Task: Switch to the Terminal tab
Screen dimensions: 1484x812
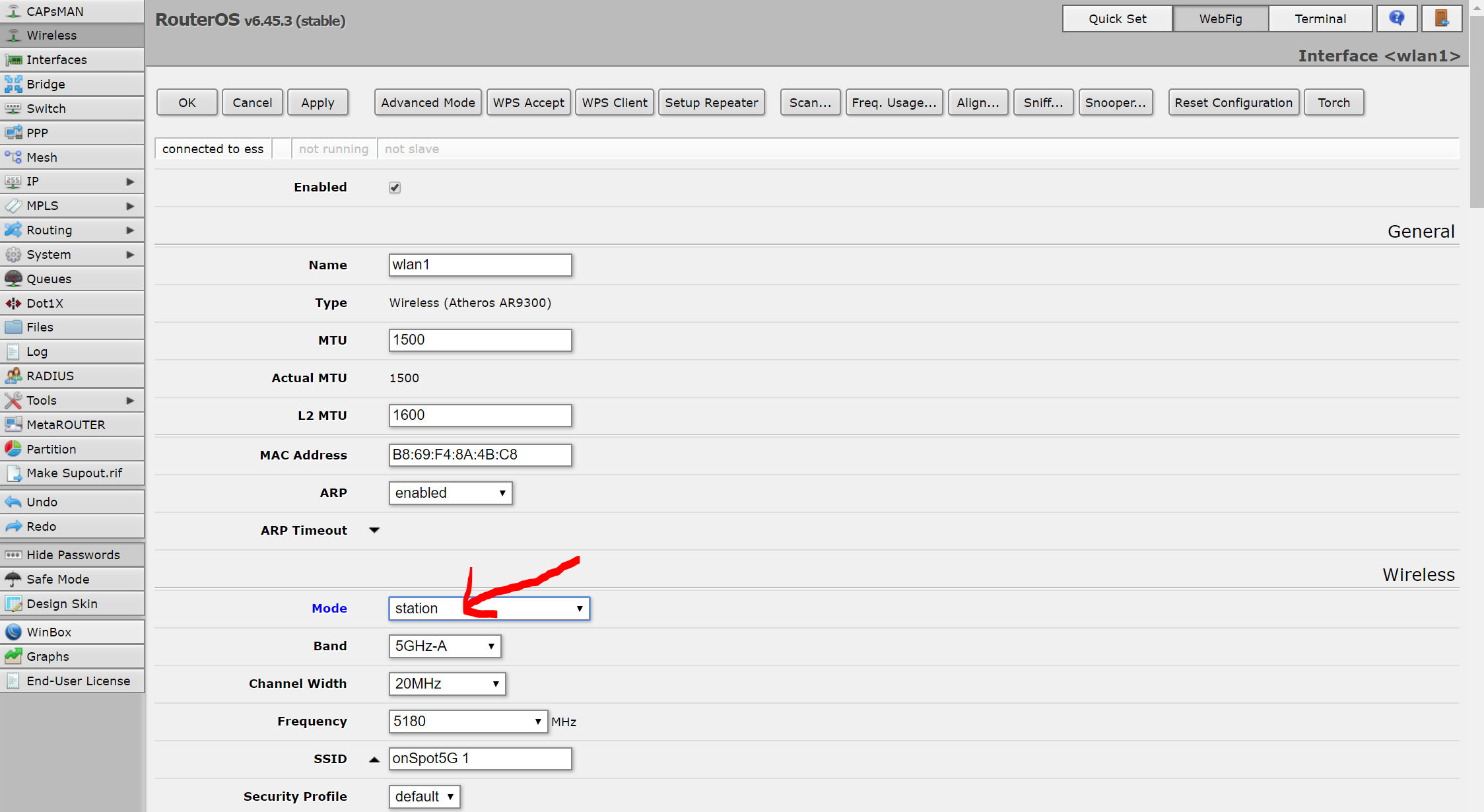Action: pyautogui.click(x=1320, y=18)
